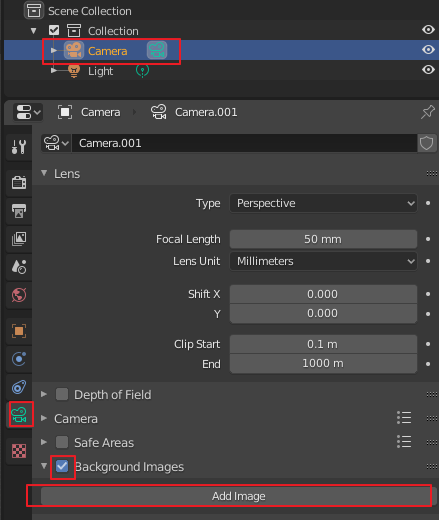The height and width of the screenshot is (520, 439).
Task: Animate Lens Unit via its dot
Action: click(x=428, y=261)
